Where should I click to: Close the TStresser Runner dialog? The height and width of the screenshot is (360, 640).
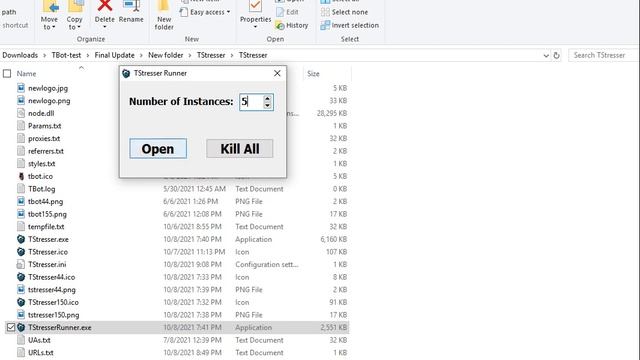click(277, 73)
